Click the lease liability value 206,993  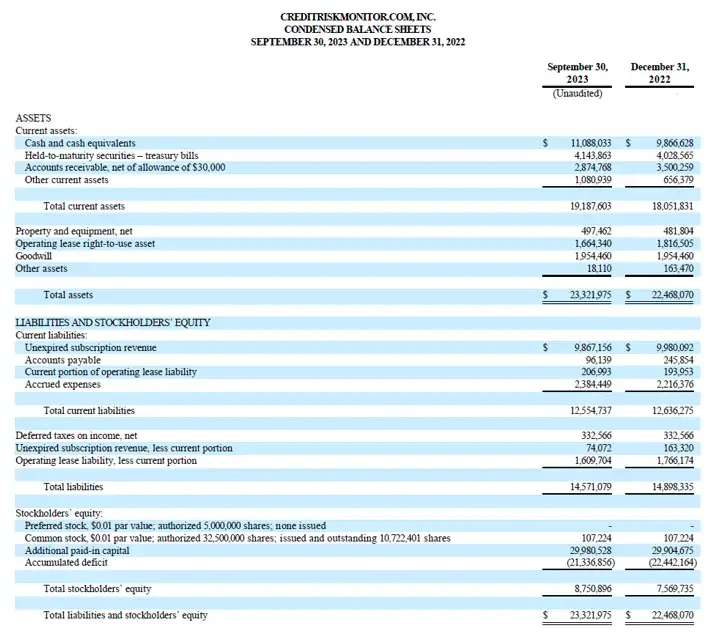point(596,372)
